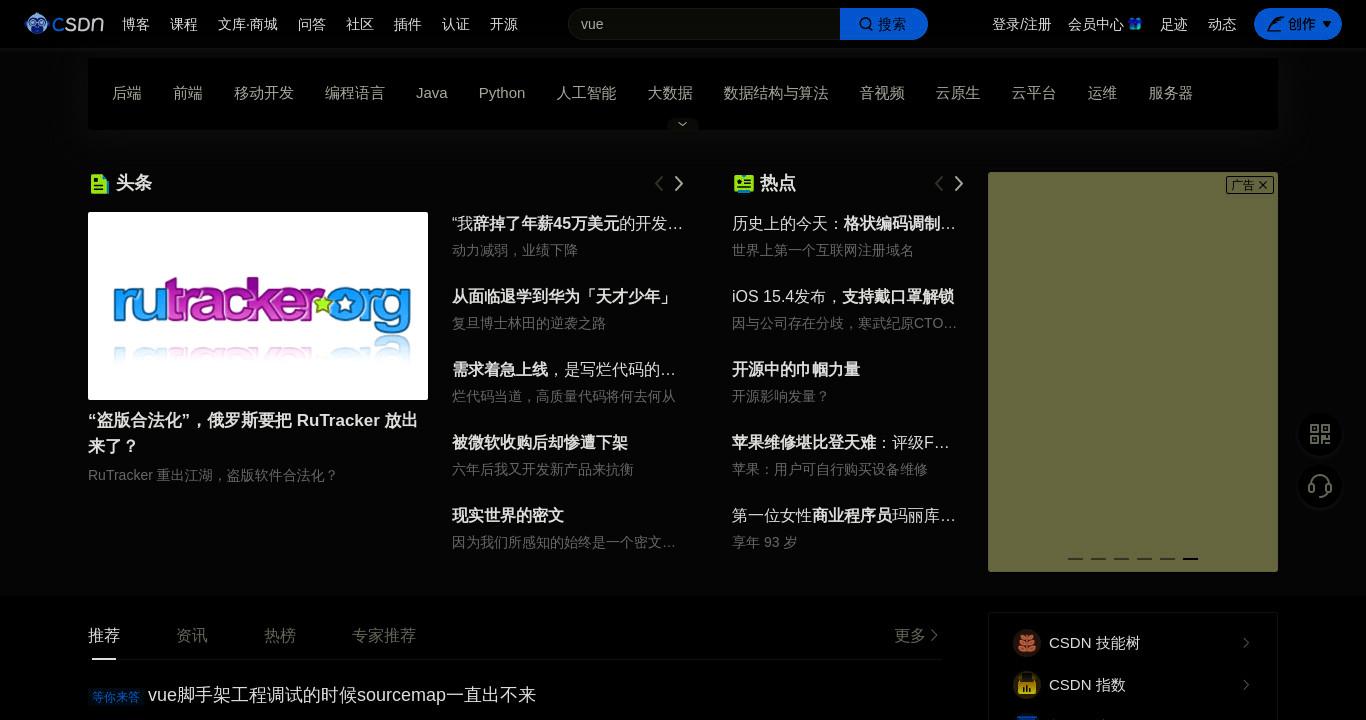Open article 开源中的巾帼力量
The image size is (1366, 720).
796,370
